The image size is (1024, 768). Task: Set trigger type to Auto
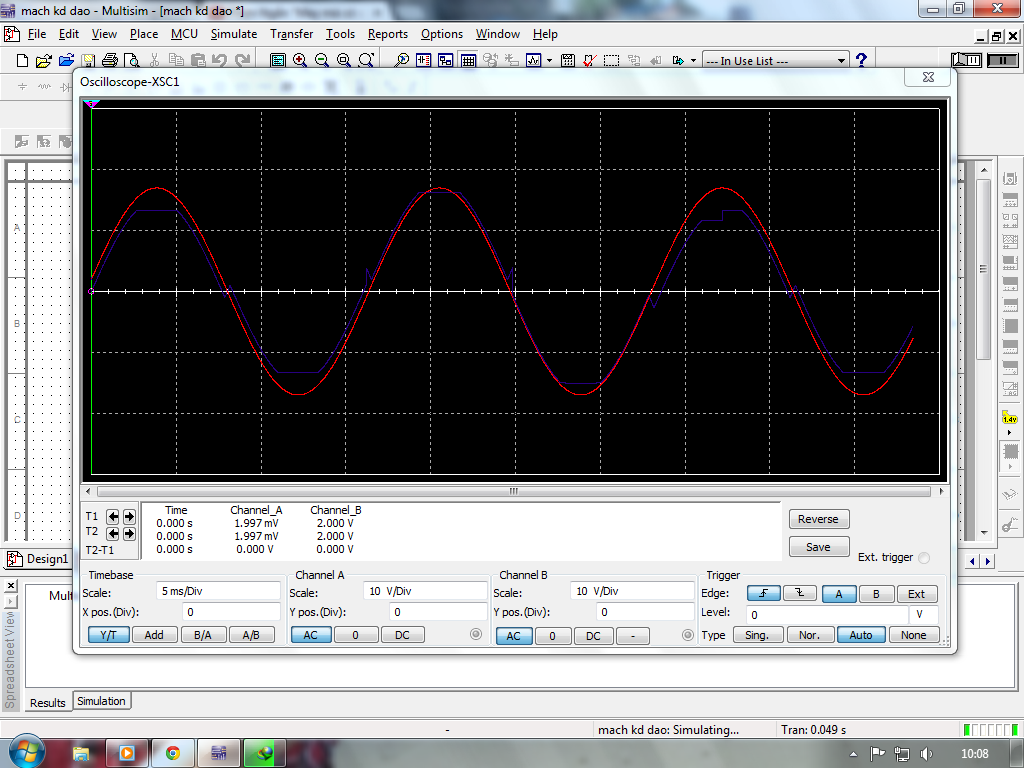point(861,635)
